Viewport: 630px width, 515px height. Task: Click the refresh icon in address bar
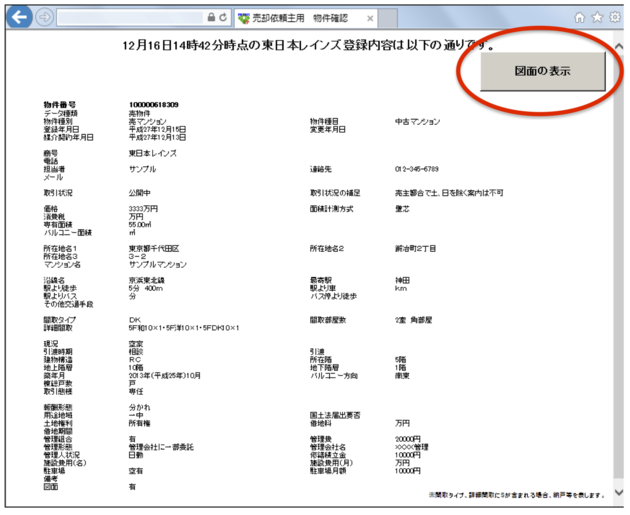pyautogui.click(x=223, y=17)
